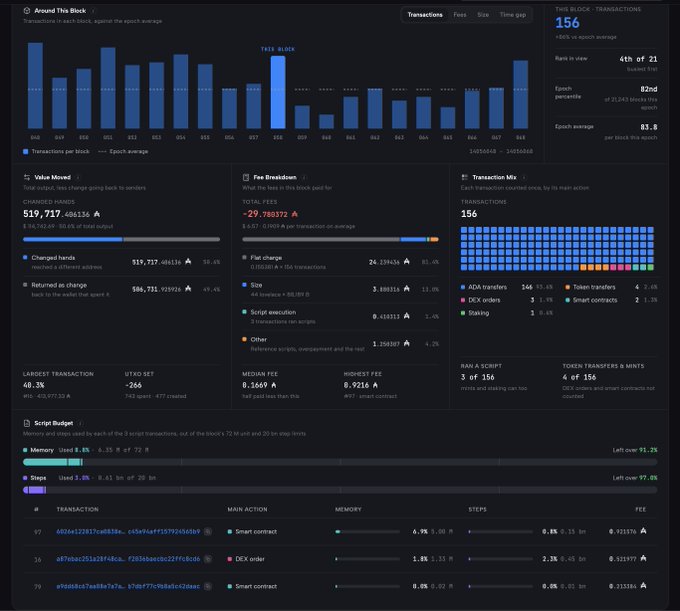Open info tooltip next to Fee Breakdown
Image resolution: width=680 pixels, height=611 pixels.
click(304, 177)
